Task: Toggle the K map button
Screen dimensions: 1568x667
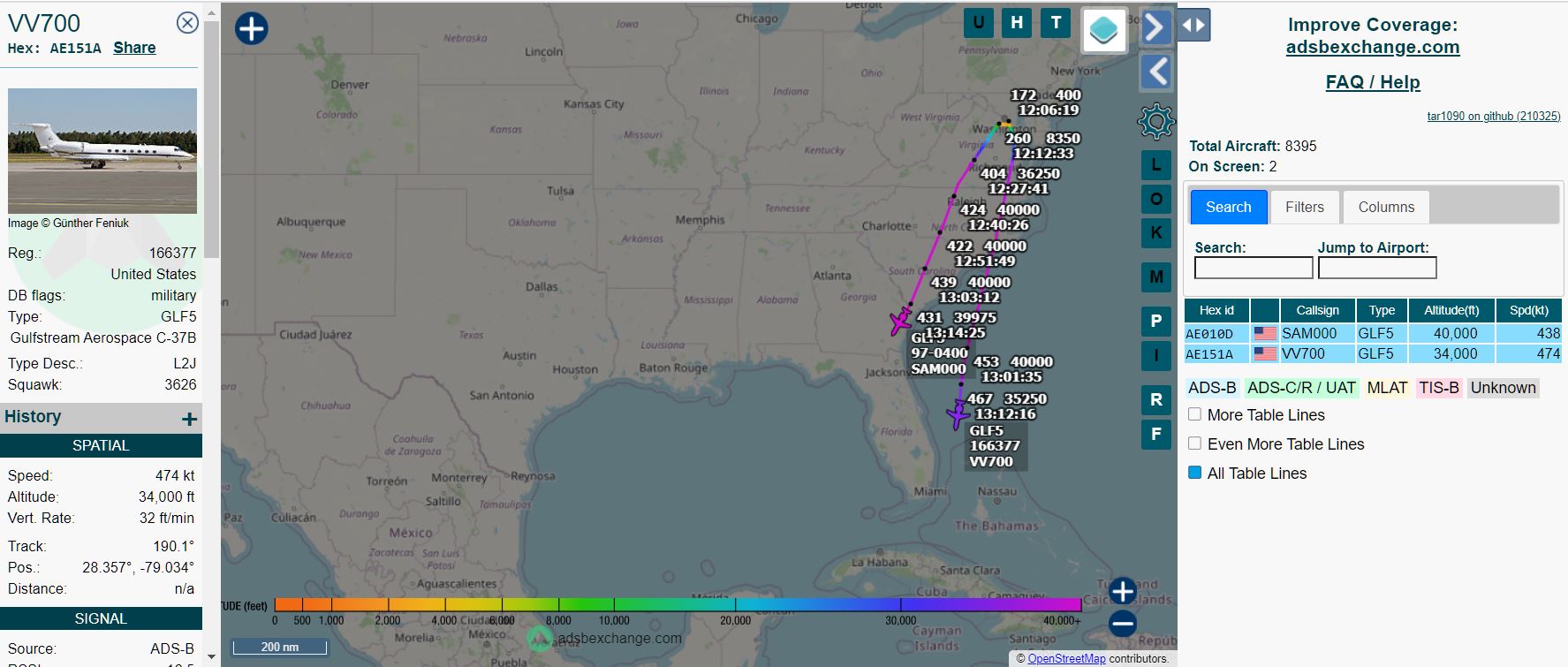Action: click(x=1155, y=232)
